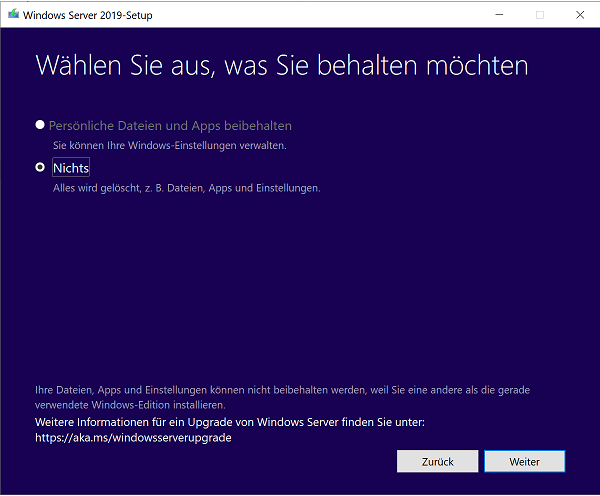Viewport: 600px width, 496px height.
Task: Select 'Persönliche Dateien und Apps beibehalten' radio button
Action: [x=40, y=125]
